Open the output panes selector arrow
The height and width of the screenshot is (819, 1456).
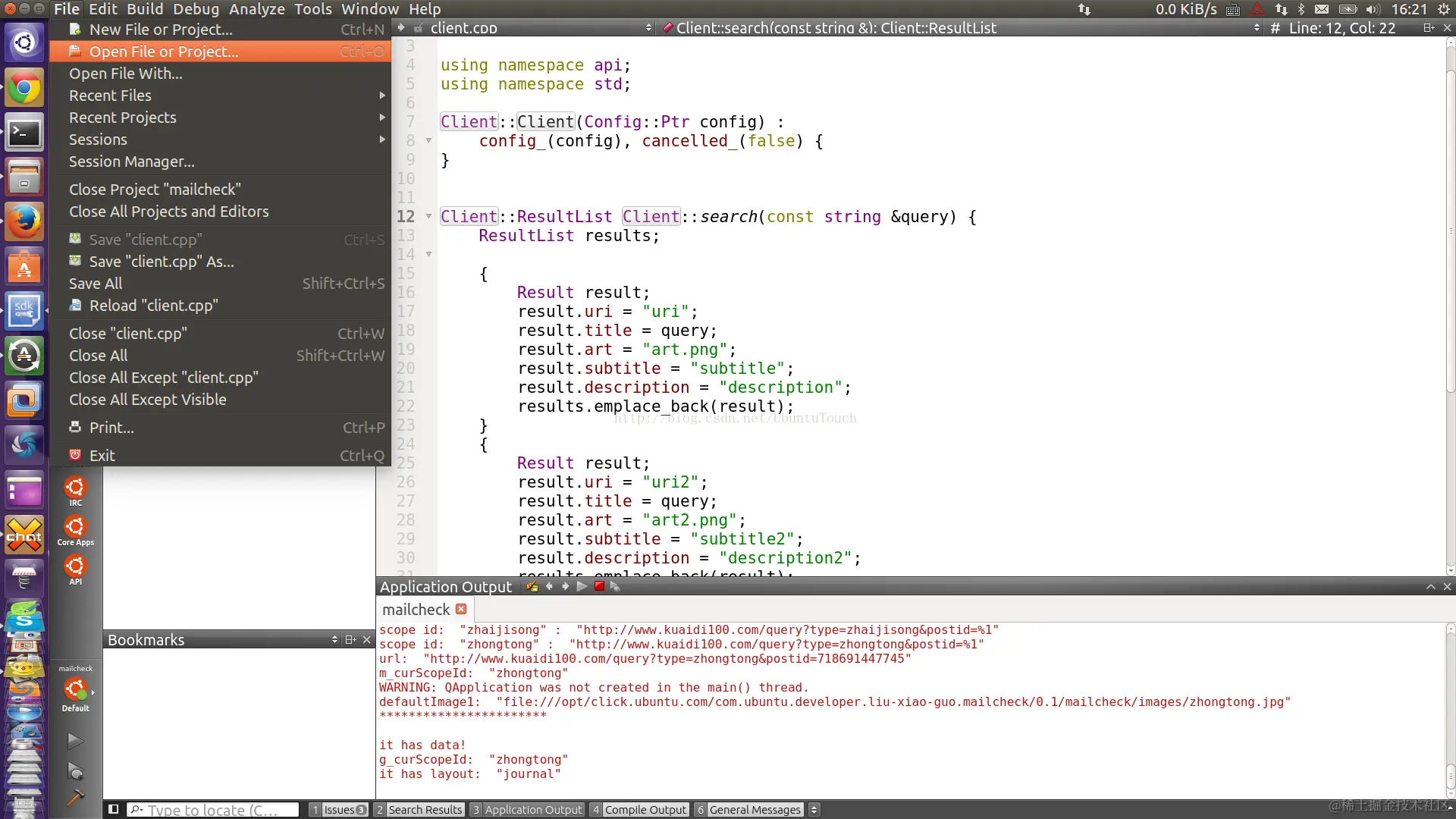[814, 809]
